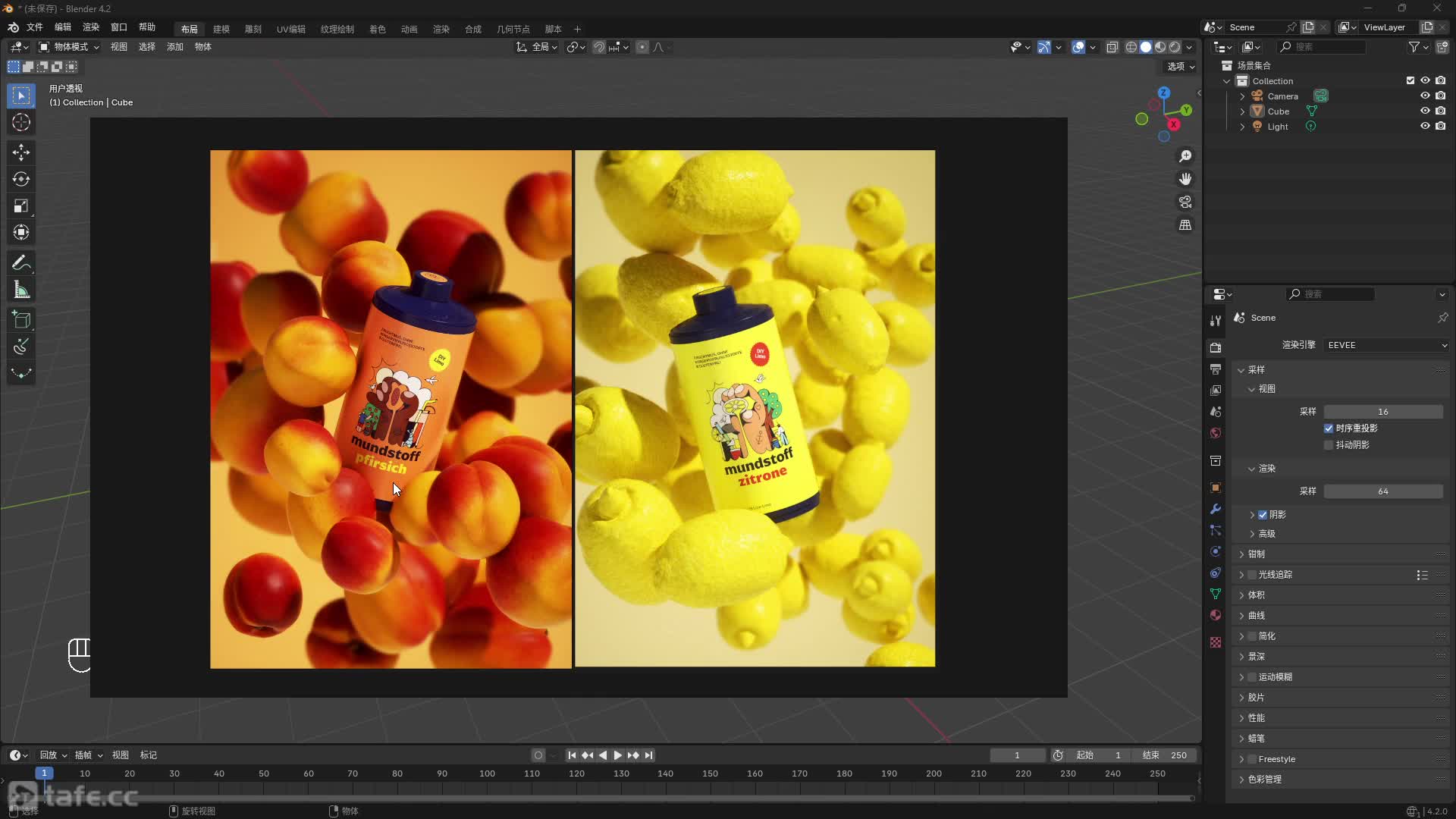Open the 全局 transform orientation dropdown
Image resolution: width=1456 pixels, height=819 pixels.
[537, 47]
